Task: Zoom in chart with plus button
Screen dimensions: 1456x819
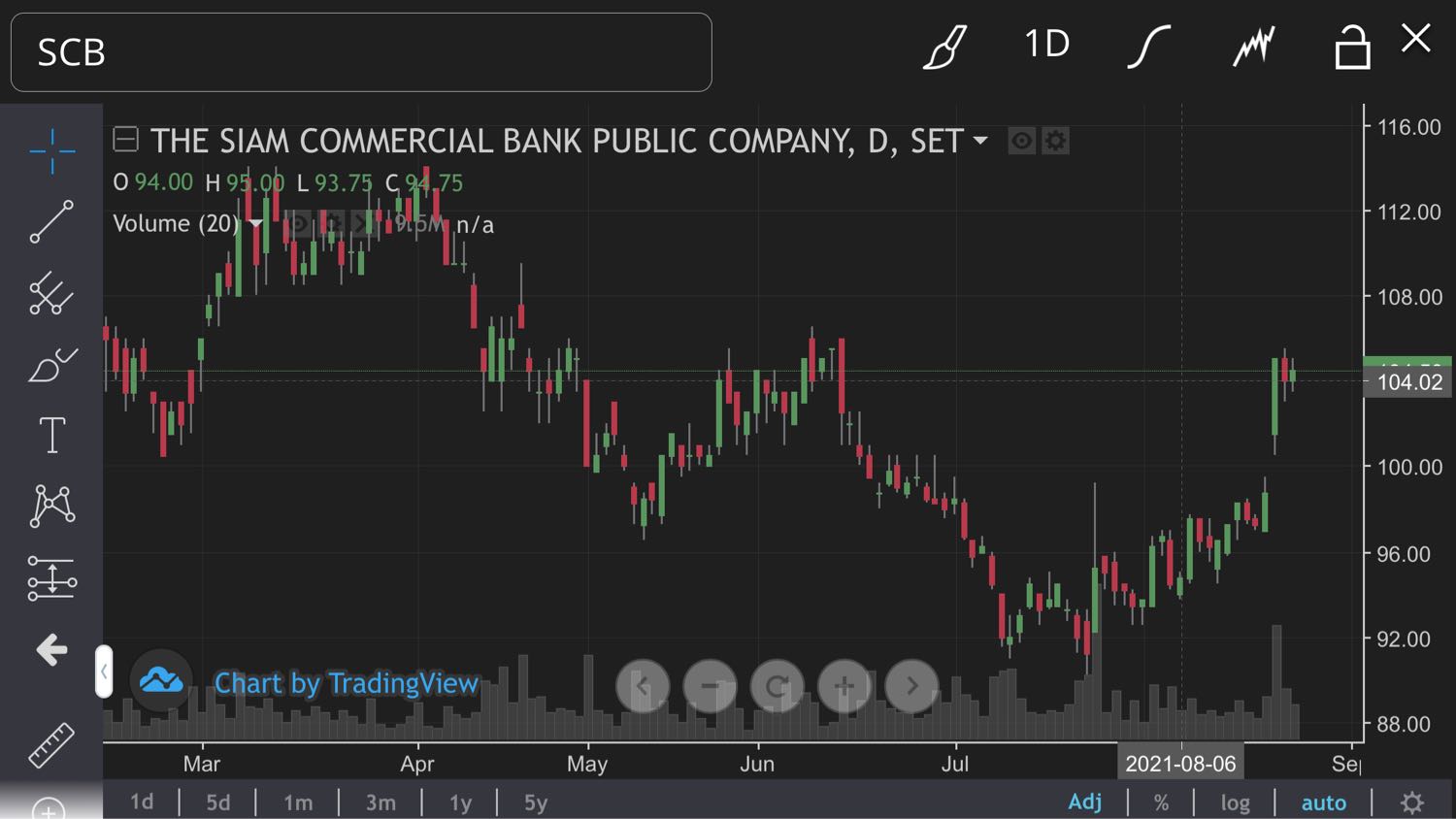Action: tap(844, 686)
